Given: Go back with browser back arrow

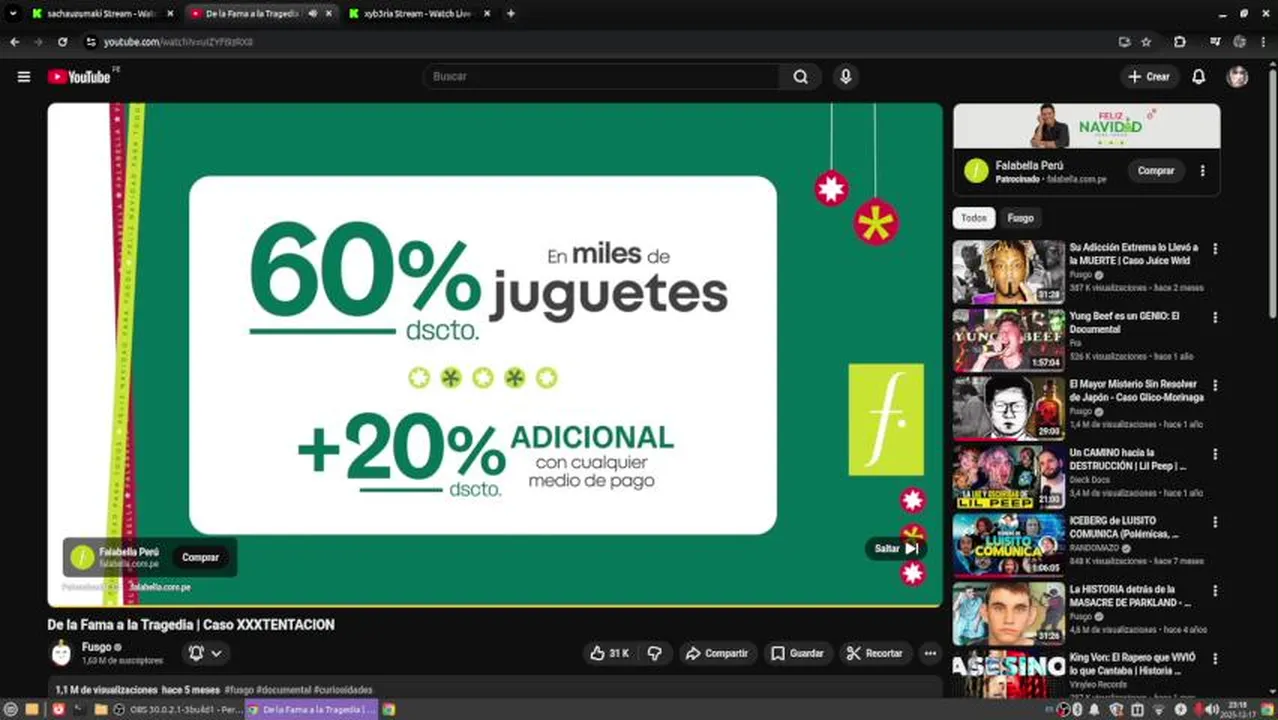Looking at the screenshot, I should (14, 42).
